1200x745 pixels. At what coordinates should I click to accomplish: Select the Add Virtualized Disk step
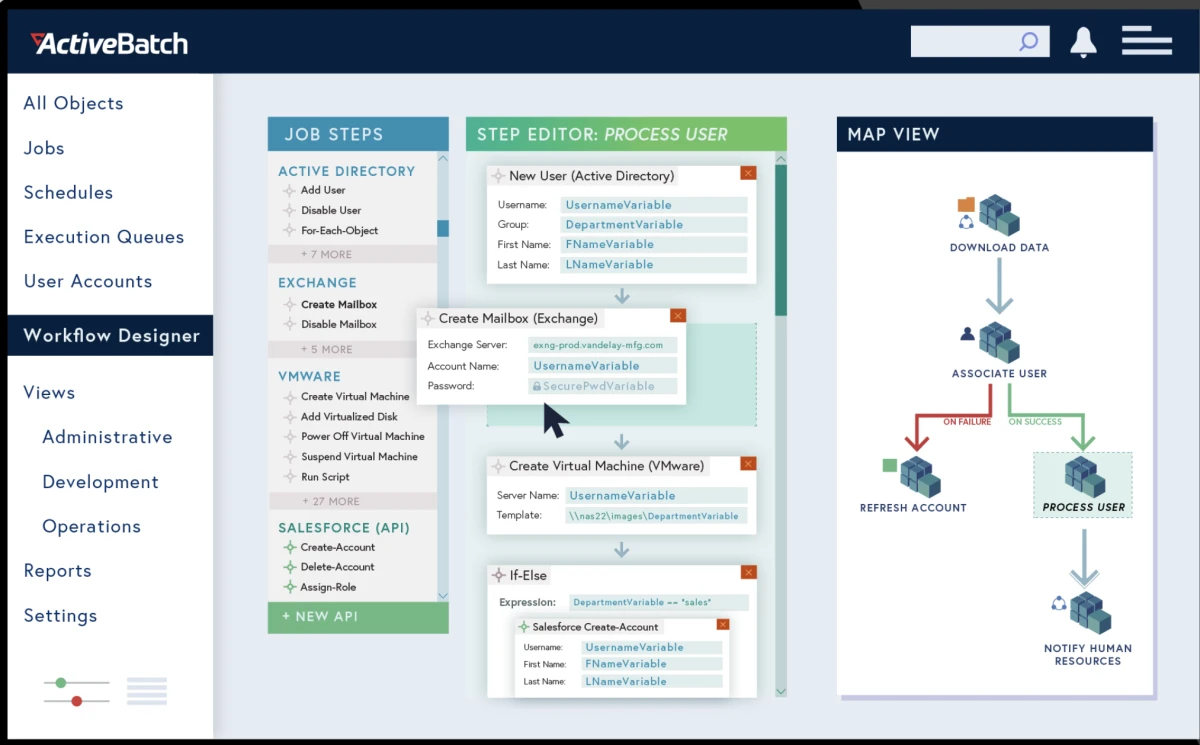(349, 416)
